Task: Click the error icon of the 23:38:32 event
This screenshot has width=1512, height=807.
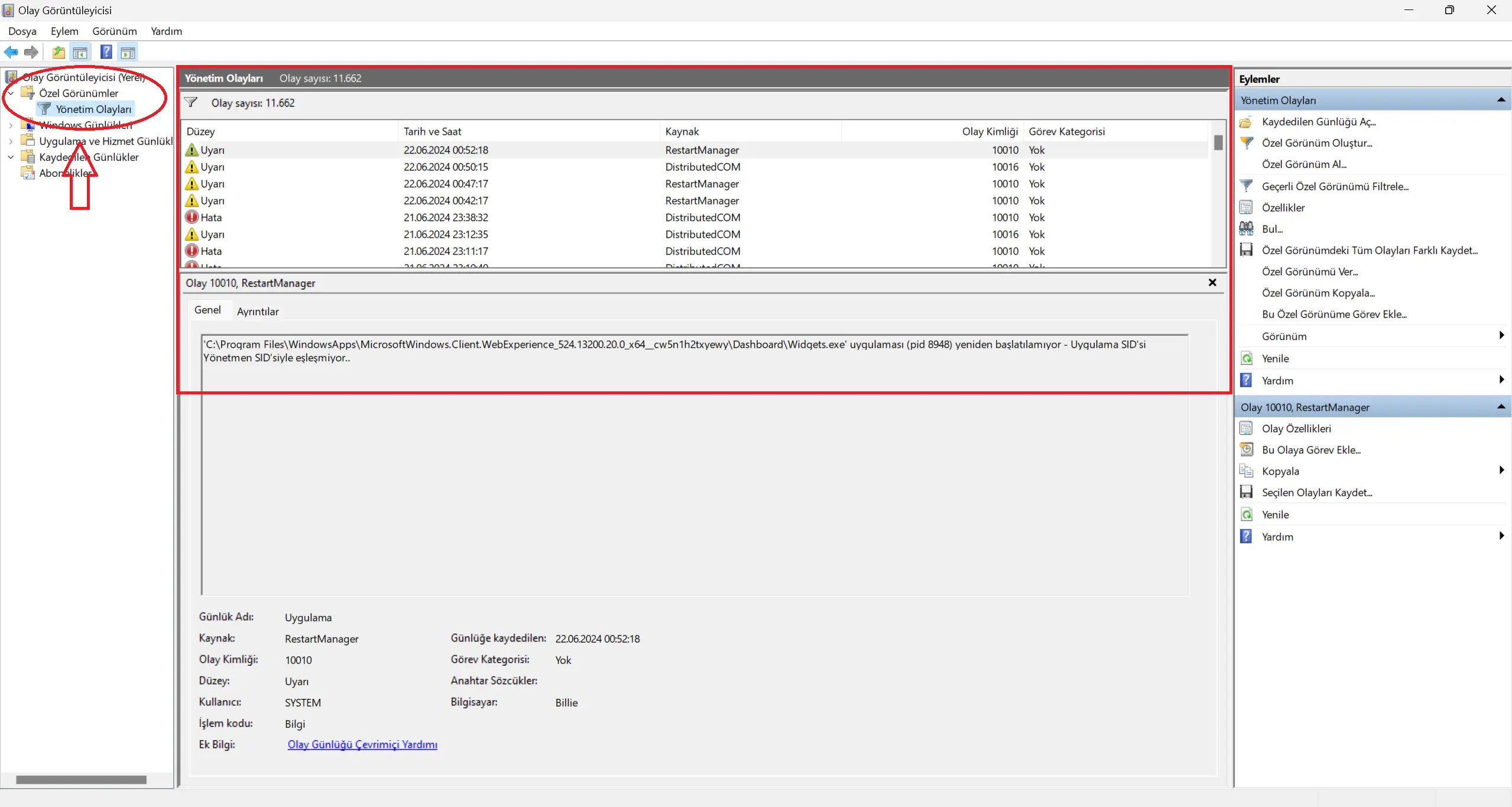Action: pyautogui.click(x=192, y=217)
